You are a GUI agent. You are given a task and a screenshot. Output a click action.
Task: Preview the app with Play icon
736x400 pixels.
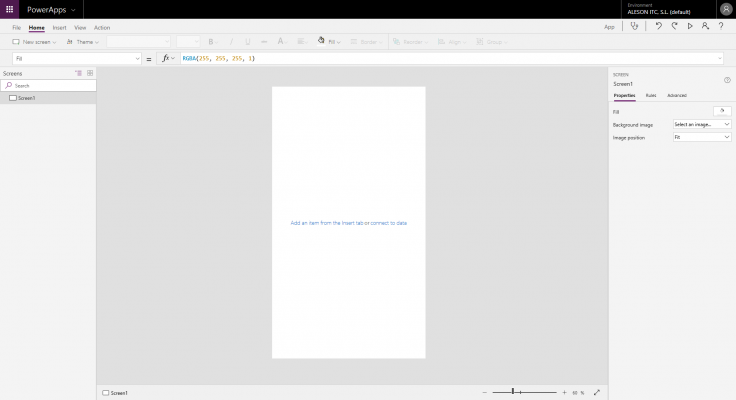click(x=689, y=27)
